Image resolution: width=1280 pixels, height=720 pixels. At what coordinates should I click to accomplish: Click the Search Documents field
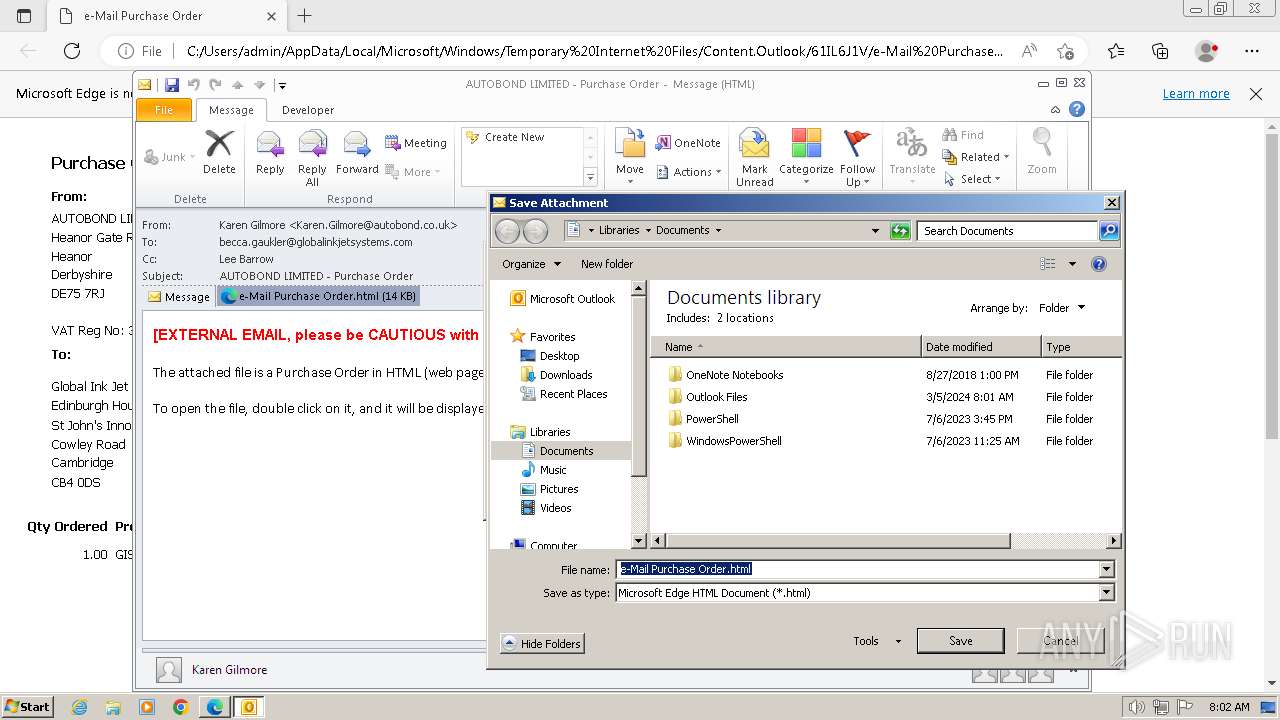point(1007,231)
